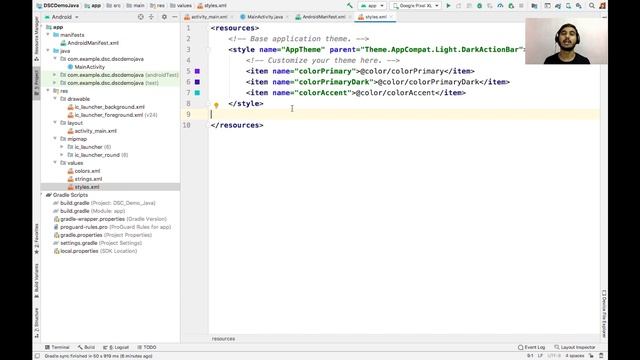The height and width of the screenshot is (360, 640).
Task: Click the Search Everywhere magnifier icon
Action: (x=591, y=6)
